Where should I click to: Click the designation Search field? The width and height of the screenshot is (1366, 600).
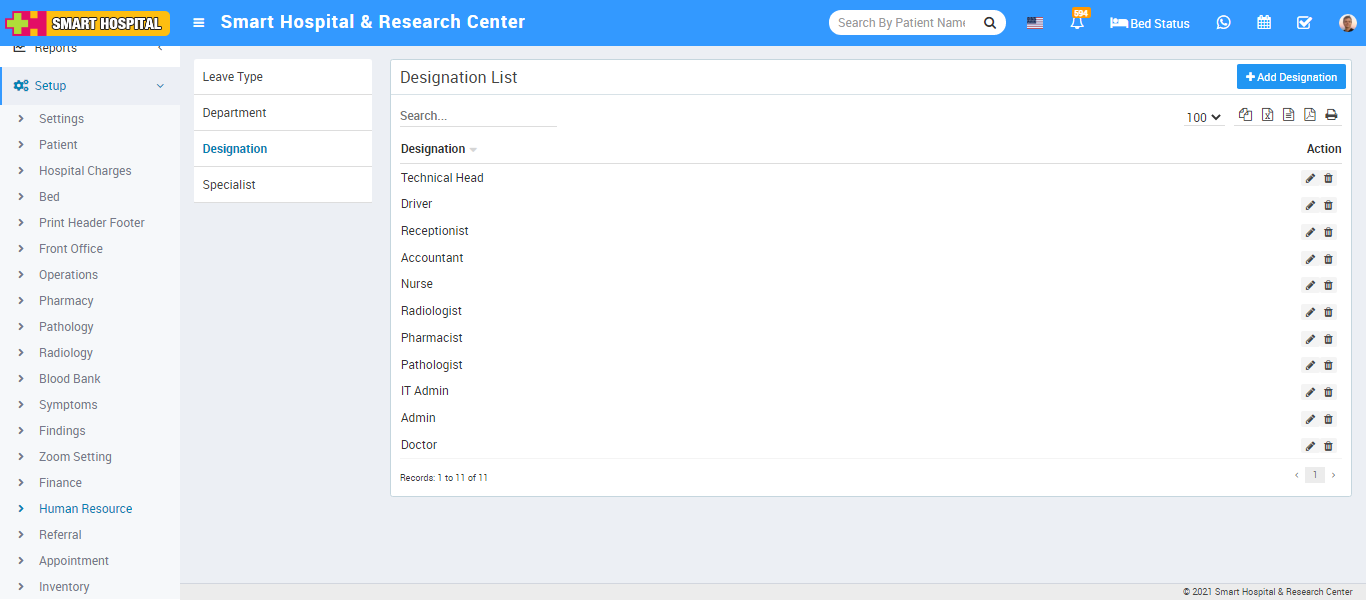tap(477, 116)
